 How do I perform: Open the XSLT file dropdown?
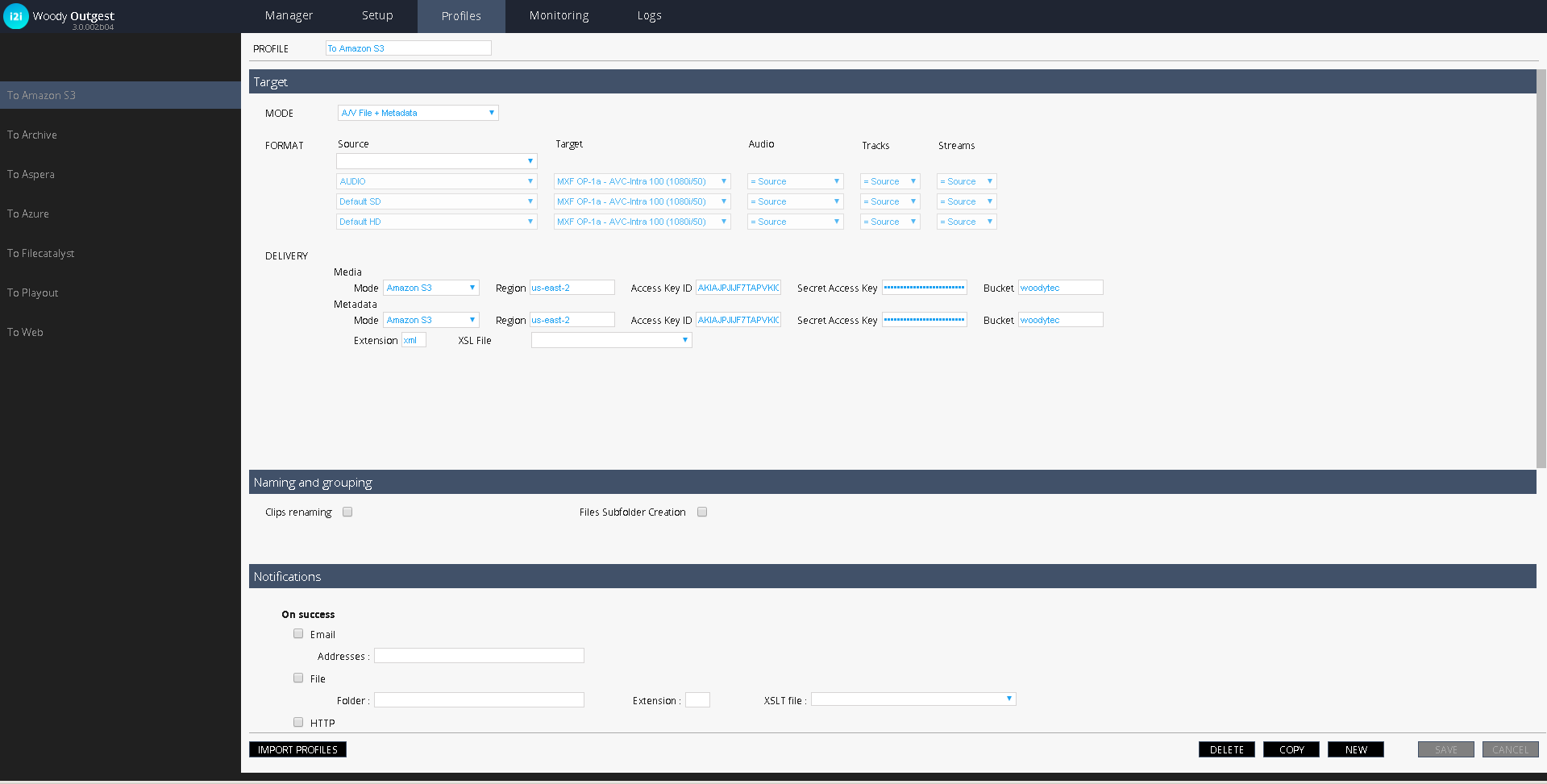[913, 699]
